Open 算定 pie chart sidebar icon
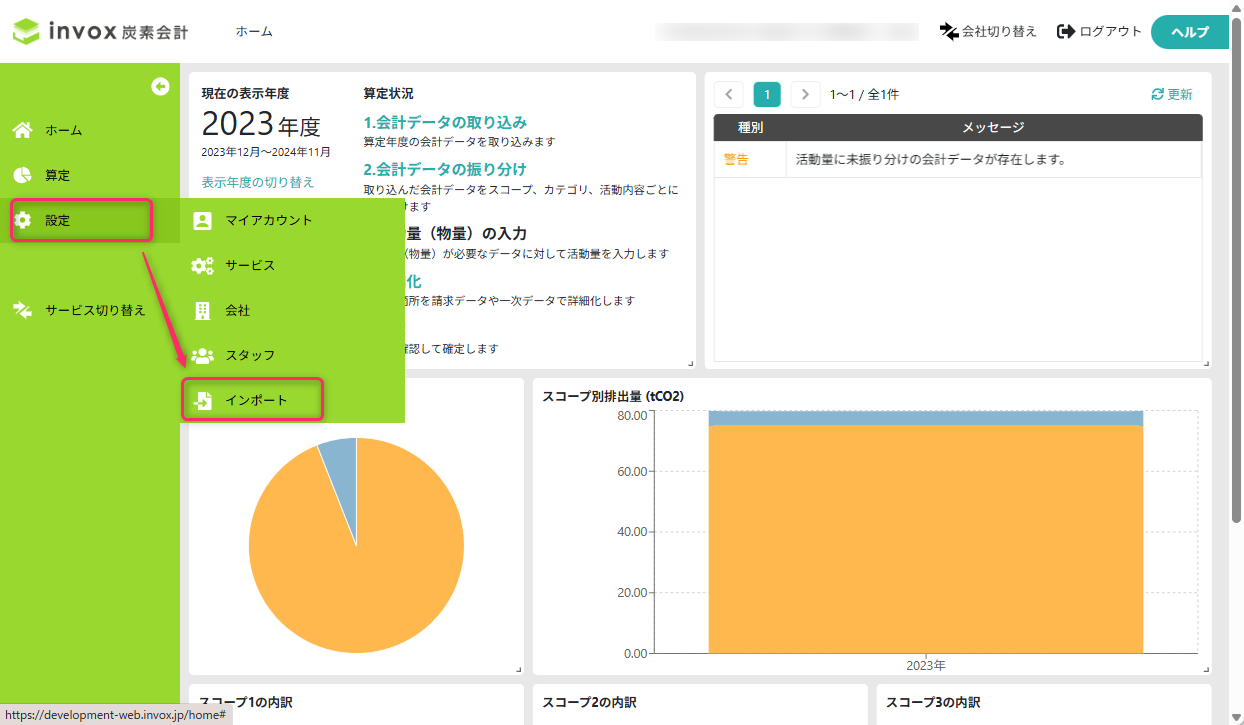Image resolution: width=1244 pixels, height=725 pixels. [x=22, y=175]
